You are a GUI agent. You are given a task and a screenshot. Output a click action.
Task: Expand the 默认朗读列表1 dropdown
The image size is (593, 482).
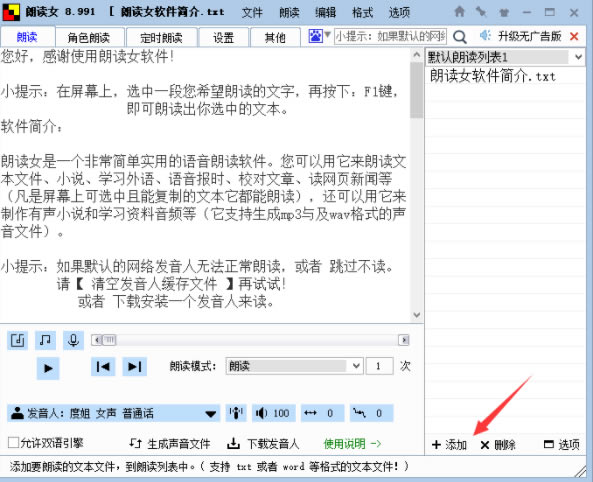[x=505, y=57]
